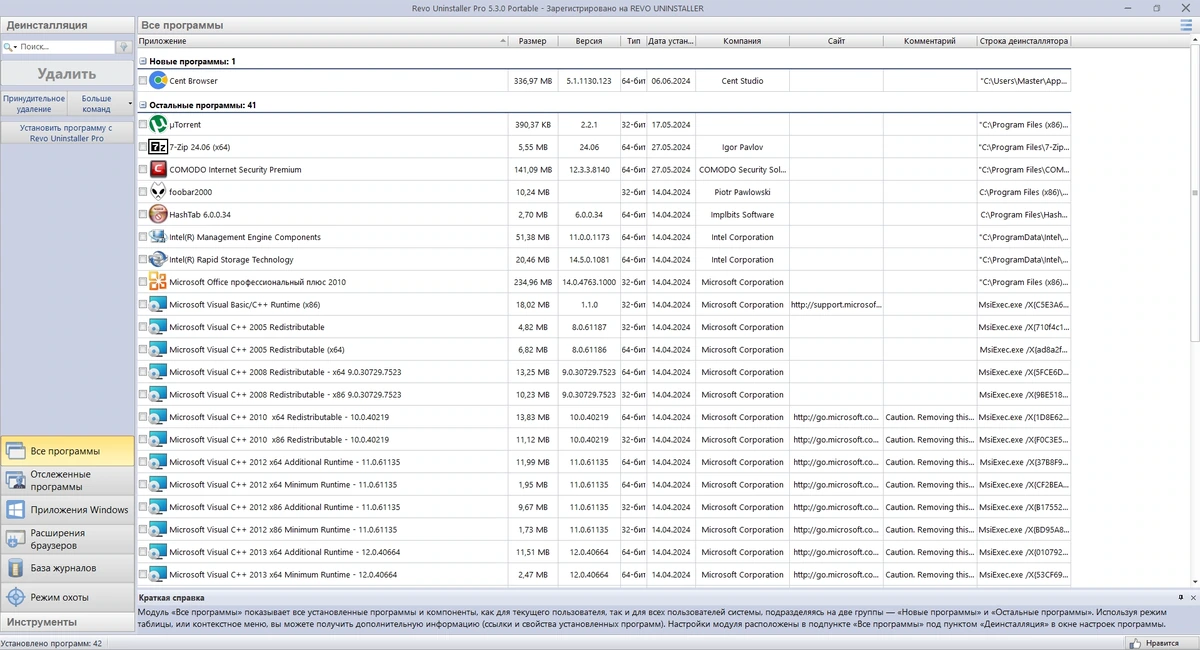This screenshot has width=1200, height=650.
Task: Collapse the Остальные программы: 41 group
Action: (143, 105)
